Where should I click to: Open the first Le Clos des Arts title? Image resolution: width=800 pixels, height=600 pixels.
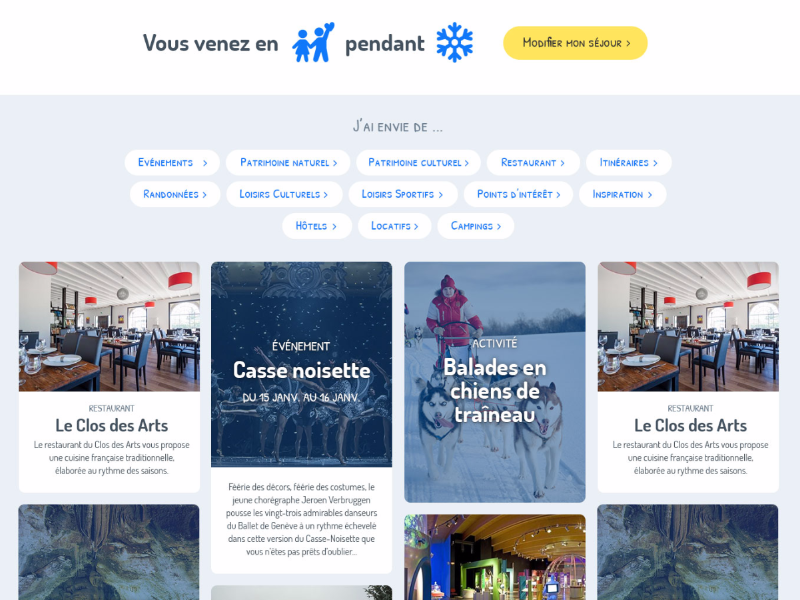pos(112,426)
